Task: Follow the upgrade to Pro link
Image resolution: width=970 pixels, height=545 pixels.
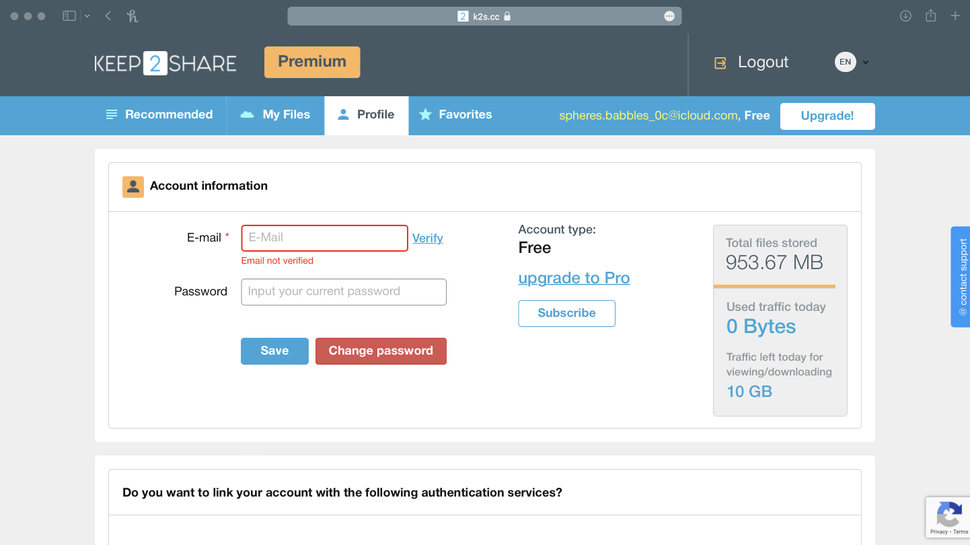Action: [x=574, y=278]
